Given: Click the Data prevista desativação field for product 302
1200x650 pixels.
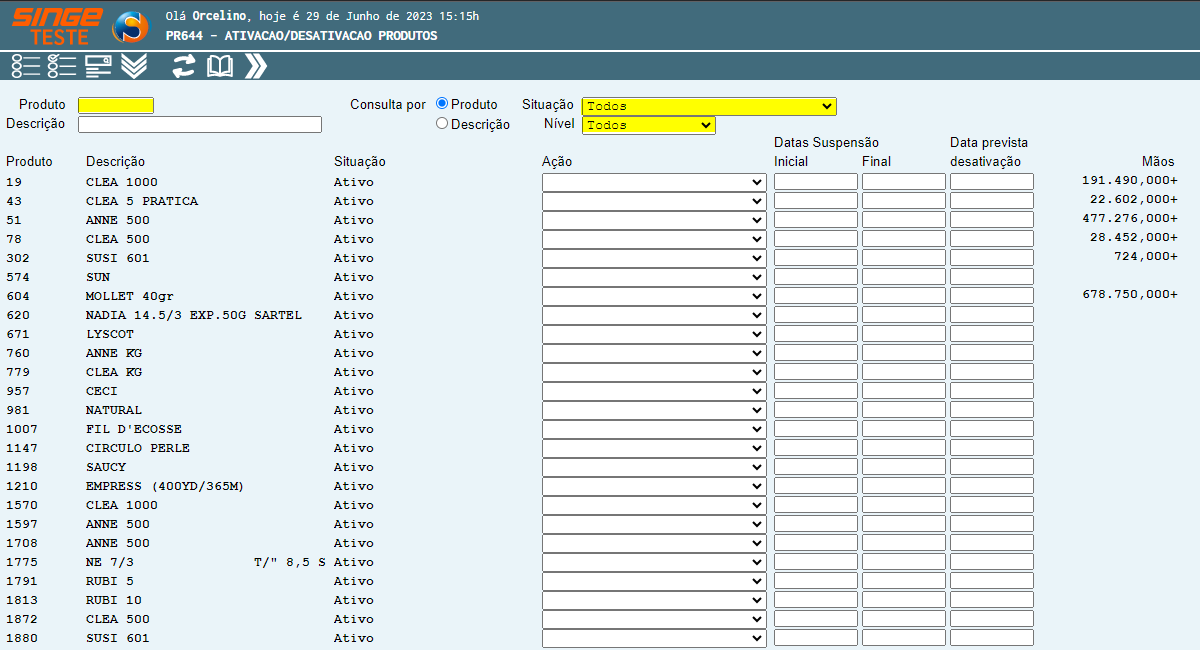Looking at the screenshot, I should tap(992, 258).
